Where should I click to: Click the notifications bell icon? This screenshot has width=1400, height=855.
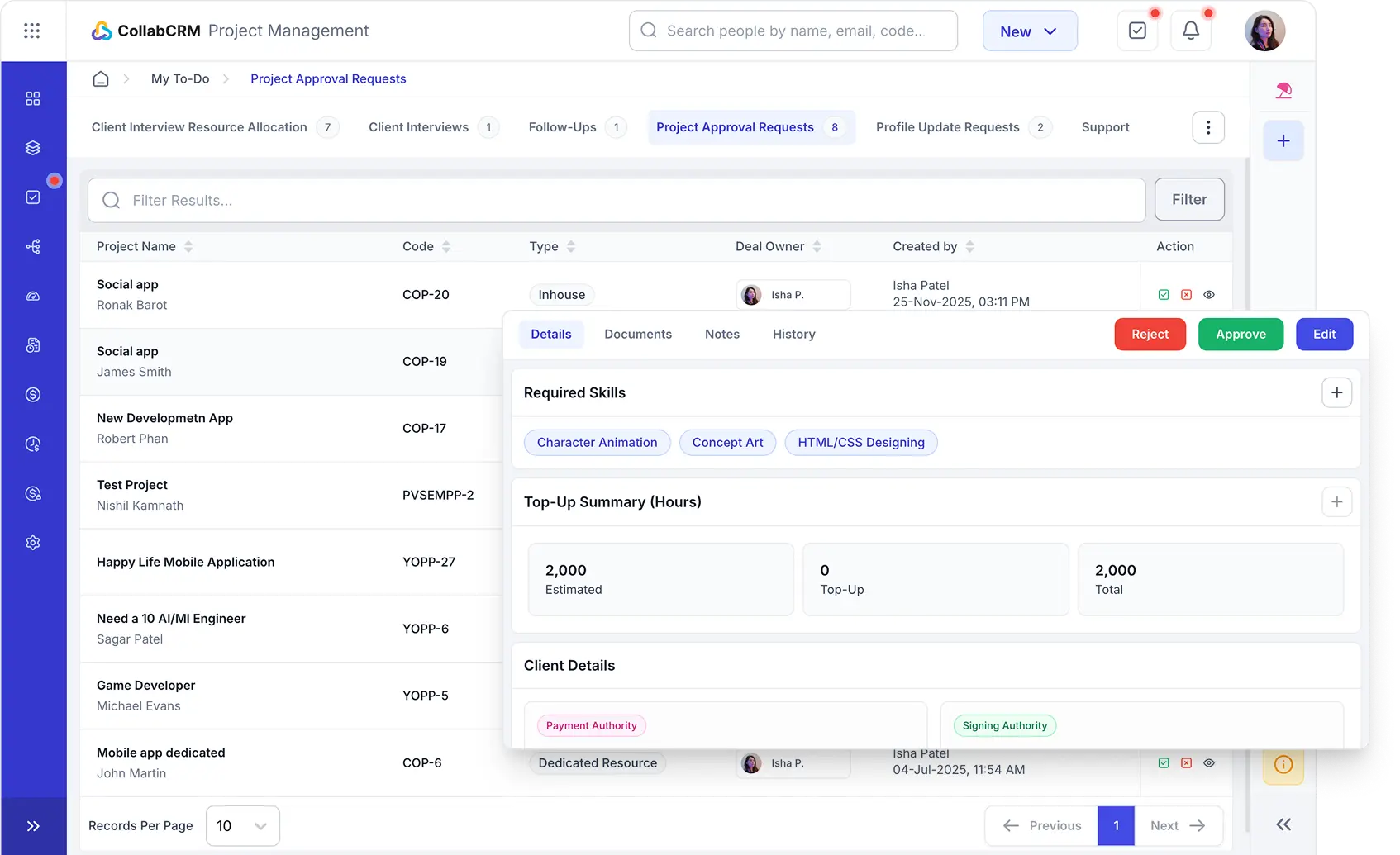1190,31
